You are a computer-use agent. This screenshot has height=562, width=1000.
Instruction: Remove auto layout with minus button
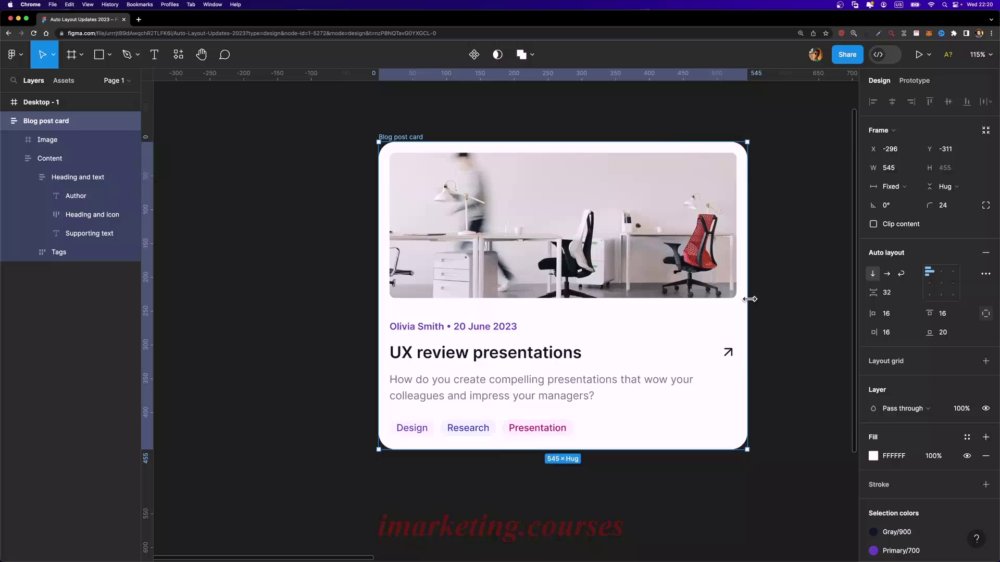(985, 253)
